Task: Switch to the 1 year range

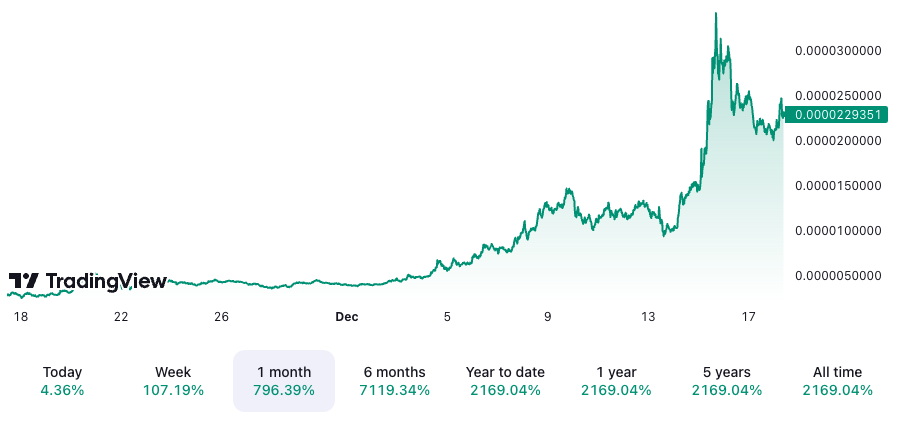Action: [616, 381]
